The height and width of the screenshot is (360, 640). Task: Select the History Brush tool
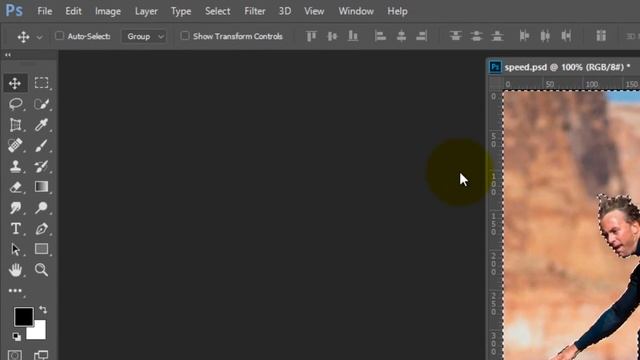[41, 167]
